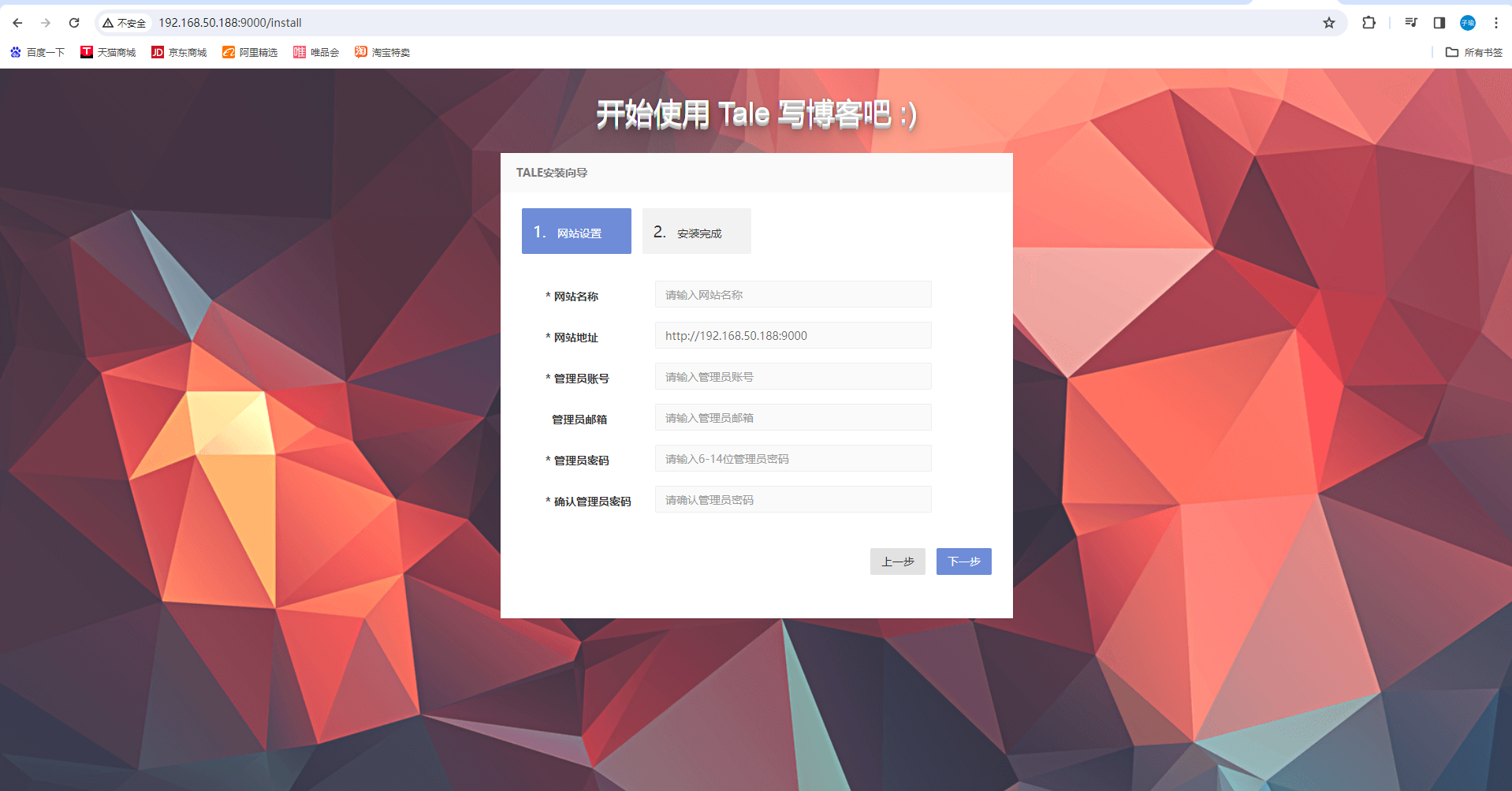The image size is (1512, 791).
Task: Focus the 管理员密码 input field
Action: (x=793, y=458)
